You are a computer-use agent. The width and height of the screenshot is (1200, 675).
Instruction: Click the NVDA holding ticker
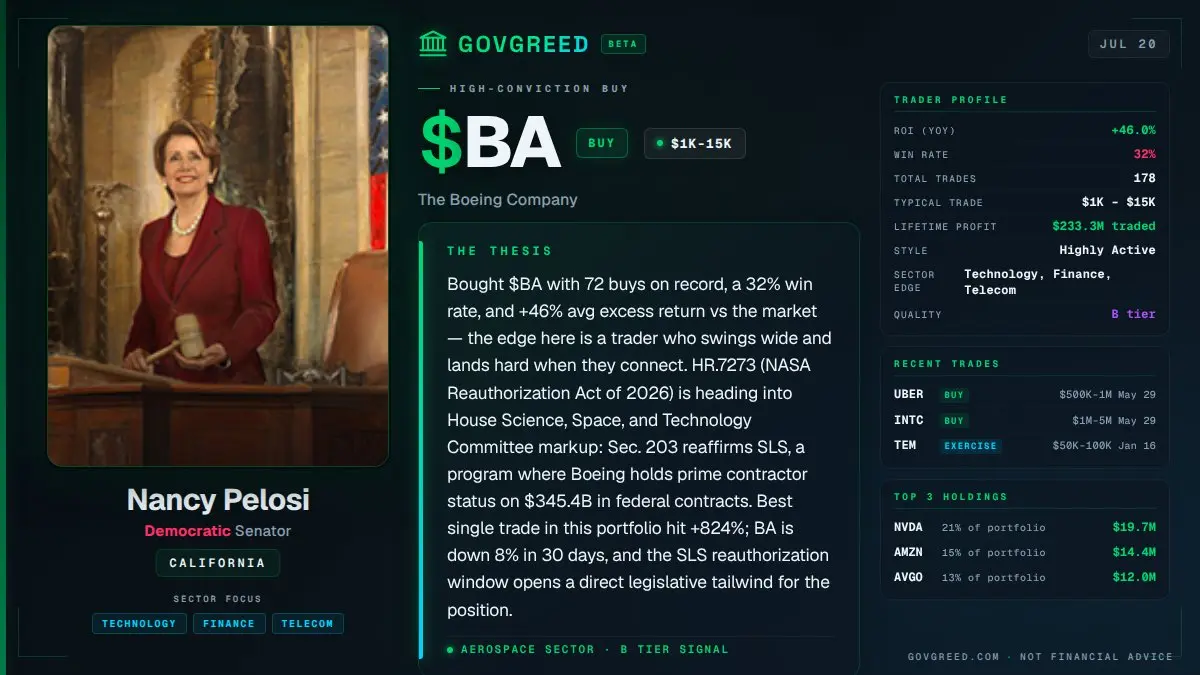909,527
